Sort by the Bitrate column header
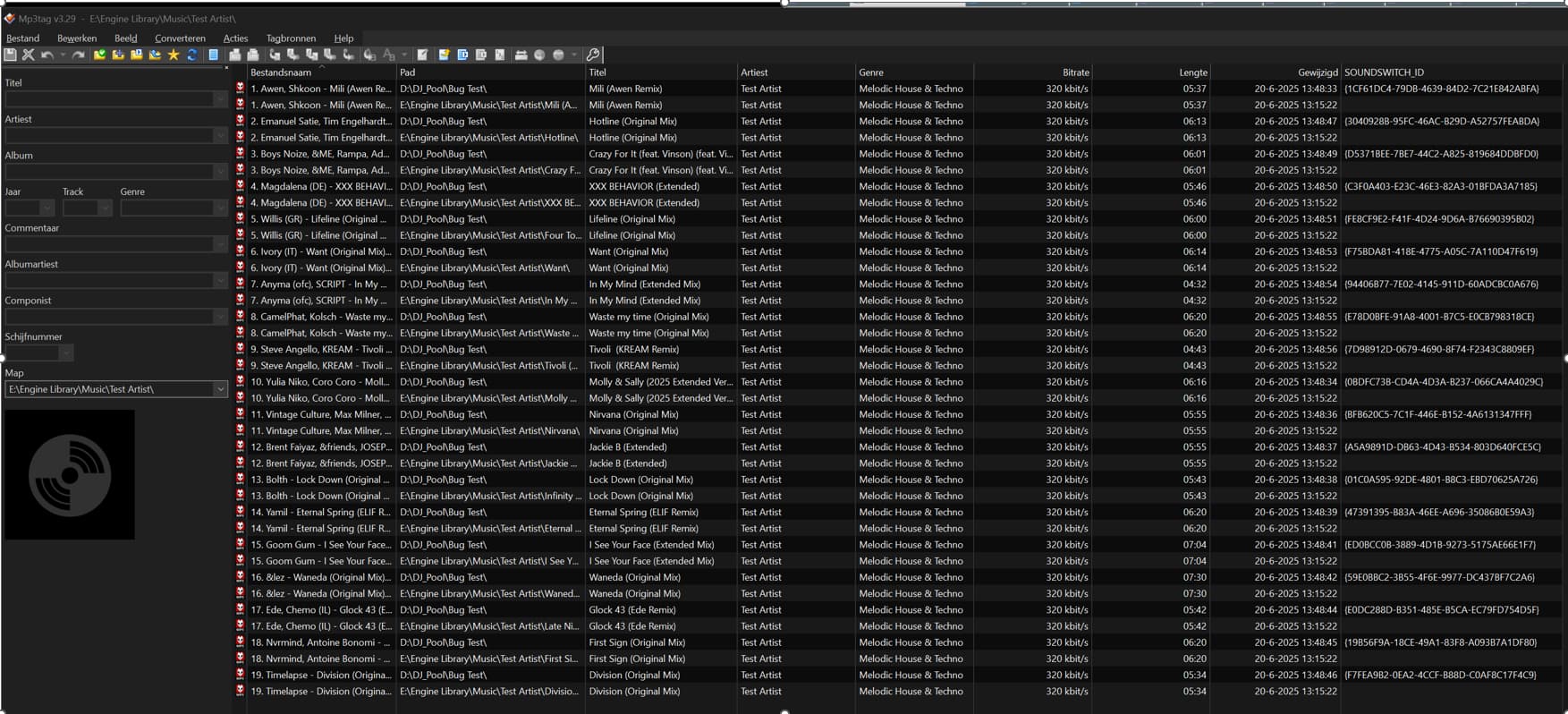 tap(1032, 72)
